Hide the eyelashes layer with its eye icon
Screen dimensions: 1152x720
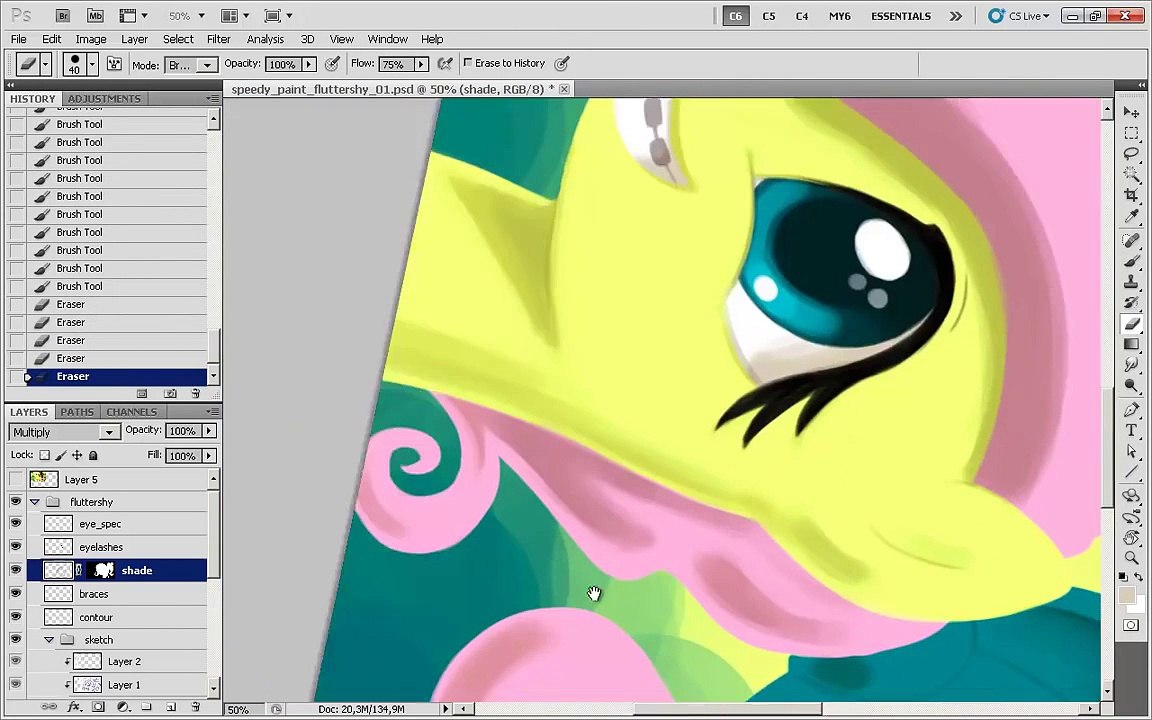(15, 547)
